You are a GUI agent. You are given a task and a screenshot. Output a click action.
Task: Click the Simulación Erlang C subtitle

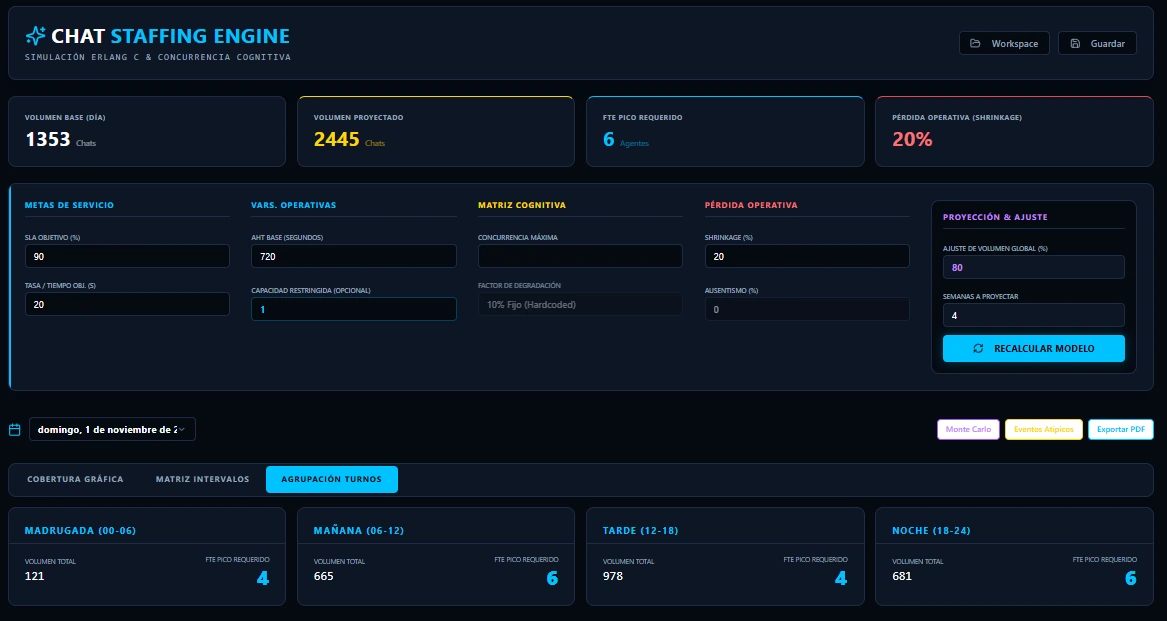pos(157,57)
